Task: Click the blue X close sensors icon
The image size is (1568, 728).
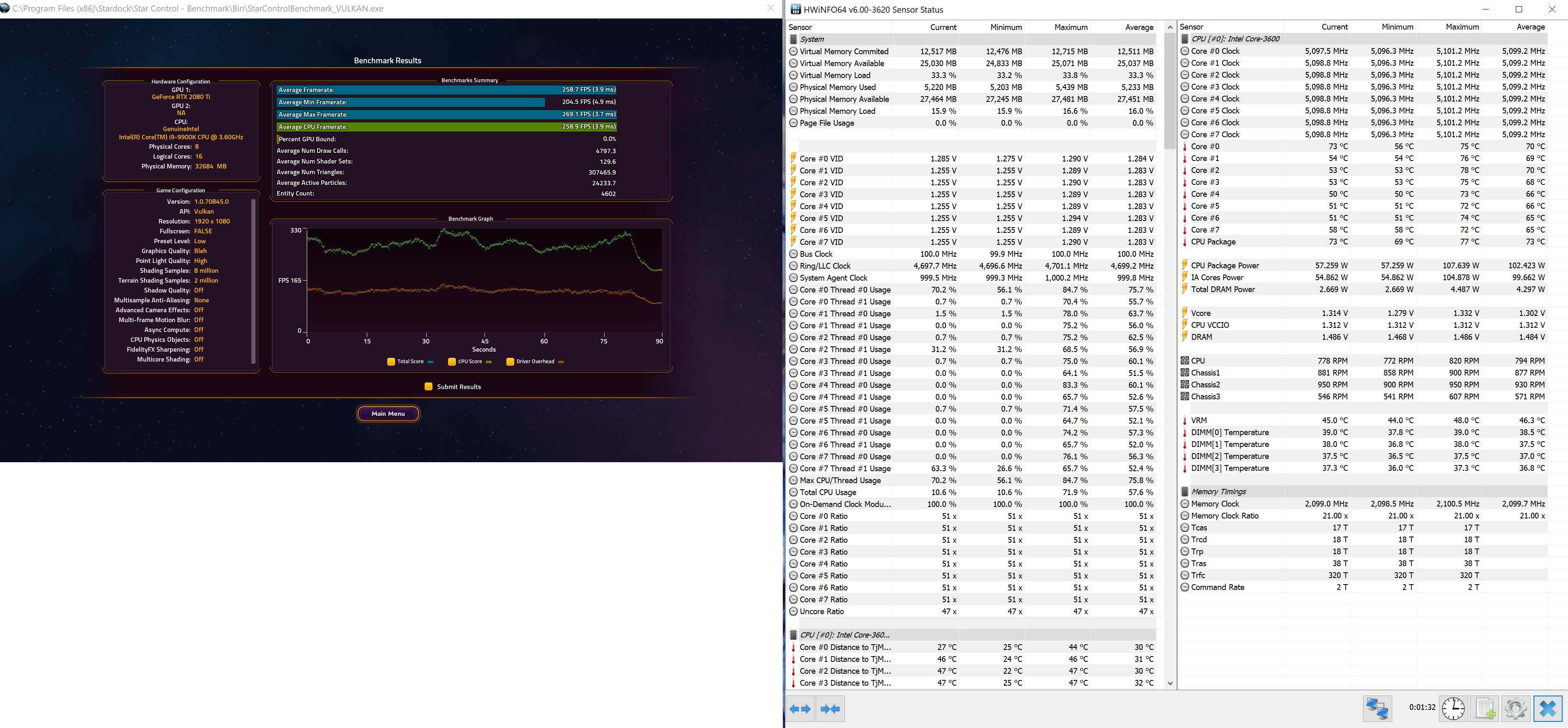Action: [x=1547, y=709]
